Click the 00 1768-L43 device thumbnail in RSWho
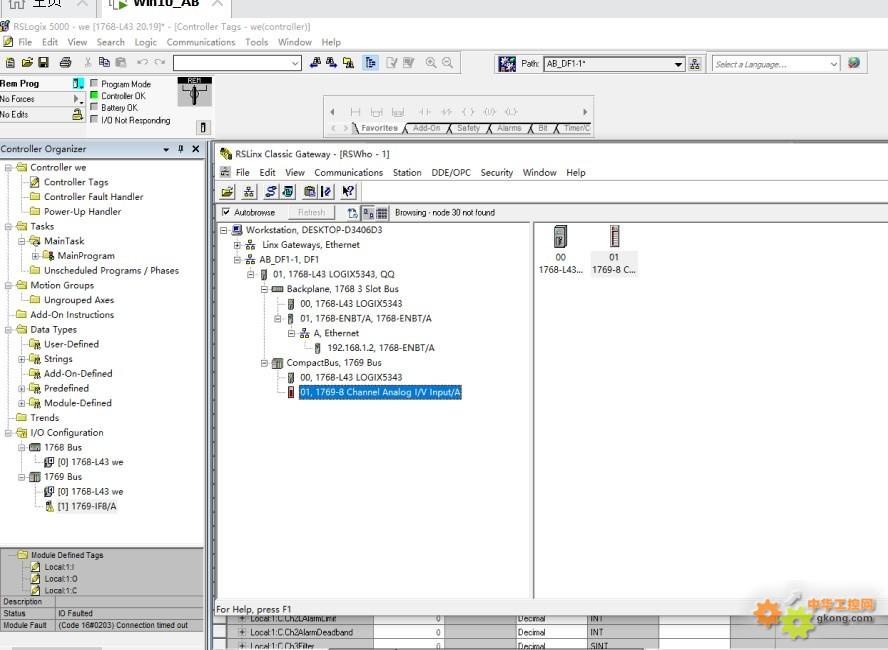The image size is (888, 650). pos(560,249)
